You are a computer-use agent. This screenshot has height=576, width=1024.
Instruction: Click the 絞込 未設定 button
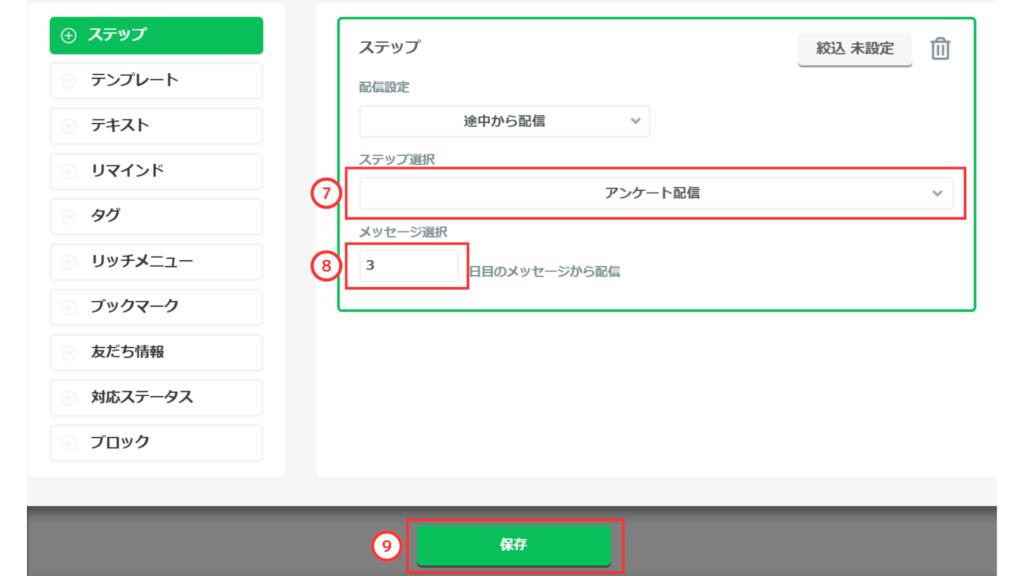click(854, 48)
